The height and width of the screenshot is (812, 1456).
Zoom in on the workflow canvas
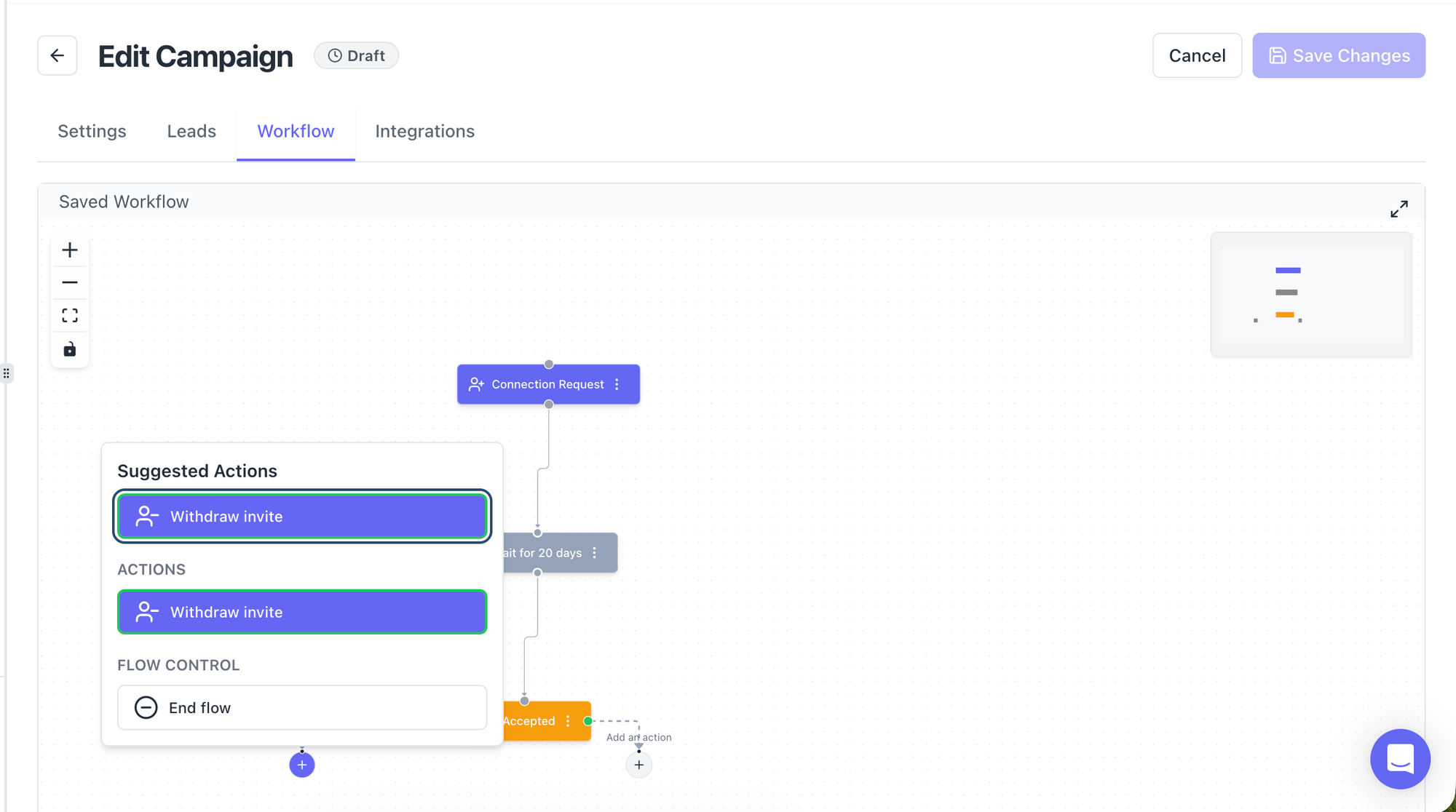point(70,250)
